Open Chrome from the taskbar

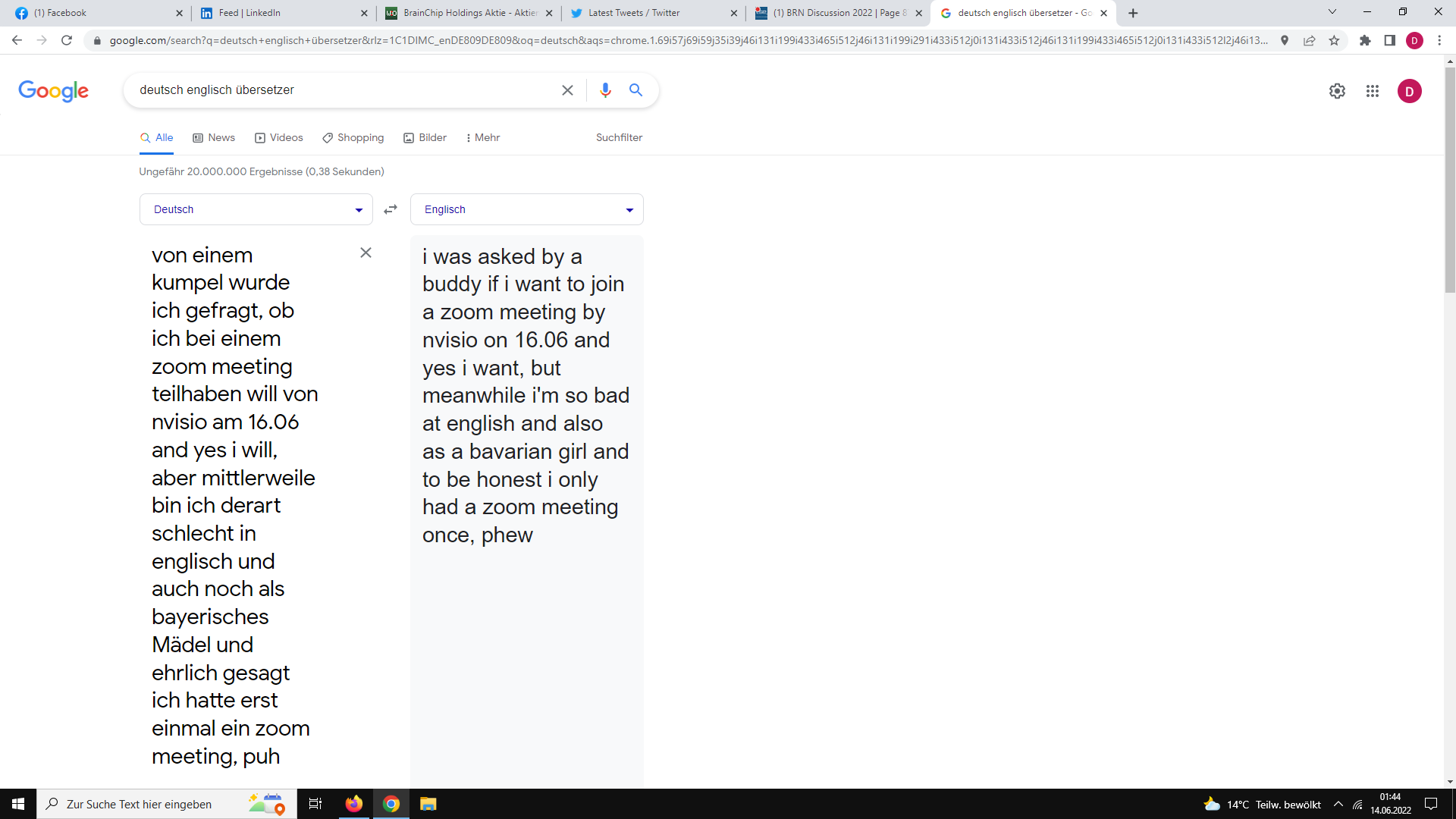pos(391,804)
